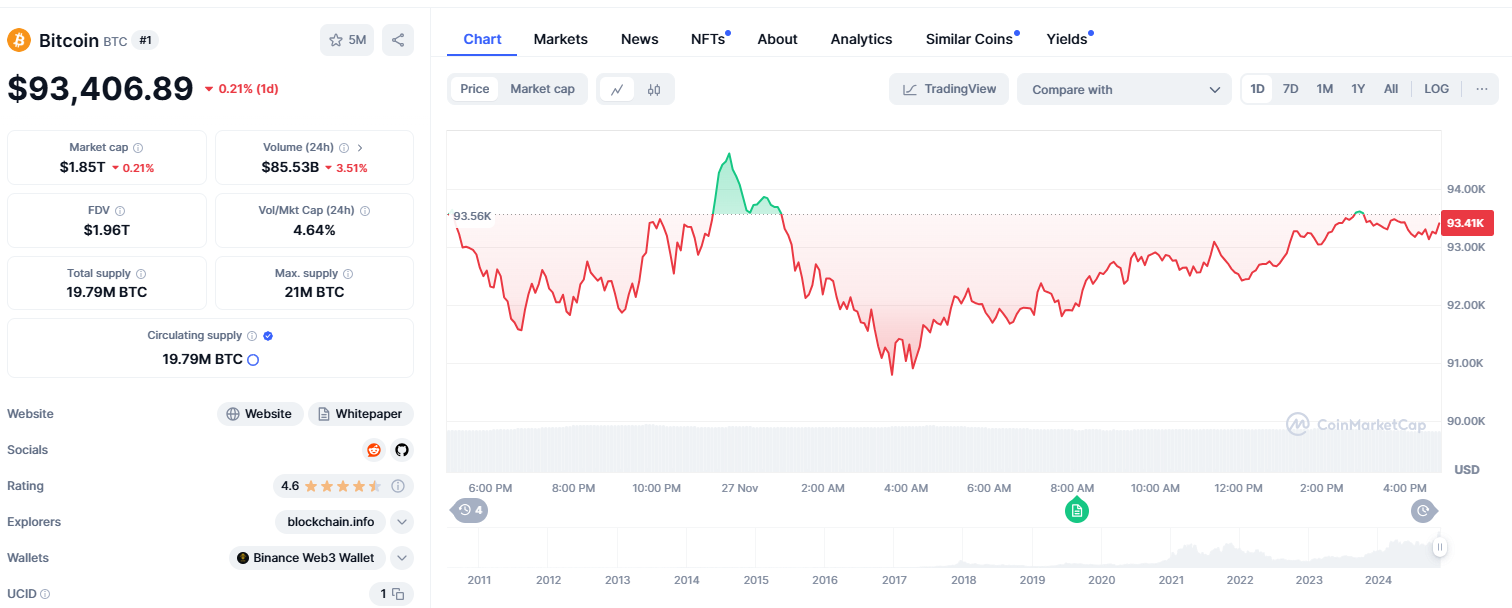The height and width of the screenshot is (608, 1512).
Task: Select the 1M time range
Action: point(1325,89)
